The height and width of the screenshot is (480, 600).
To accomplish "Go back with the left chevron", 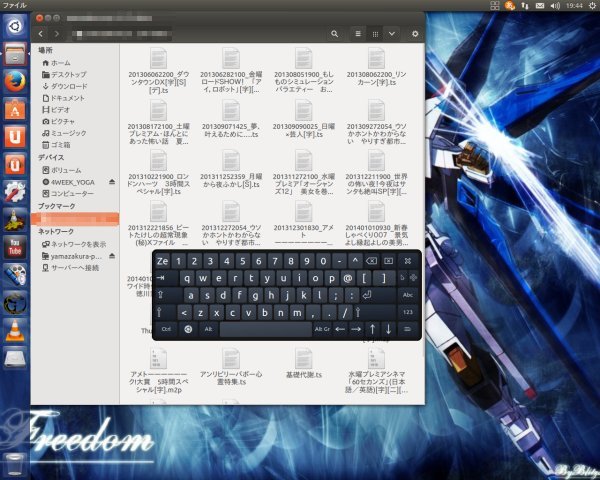I will [41, 34].
